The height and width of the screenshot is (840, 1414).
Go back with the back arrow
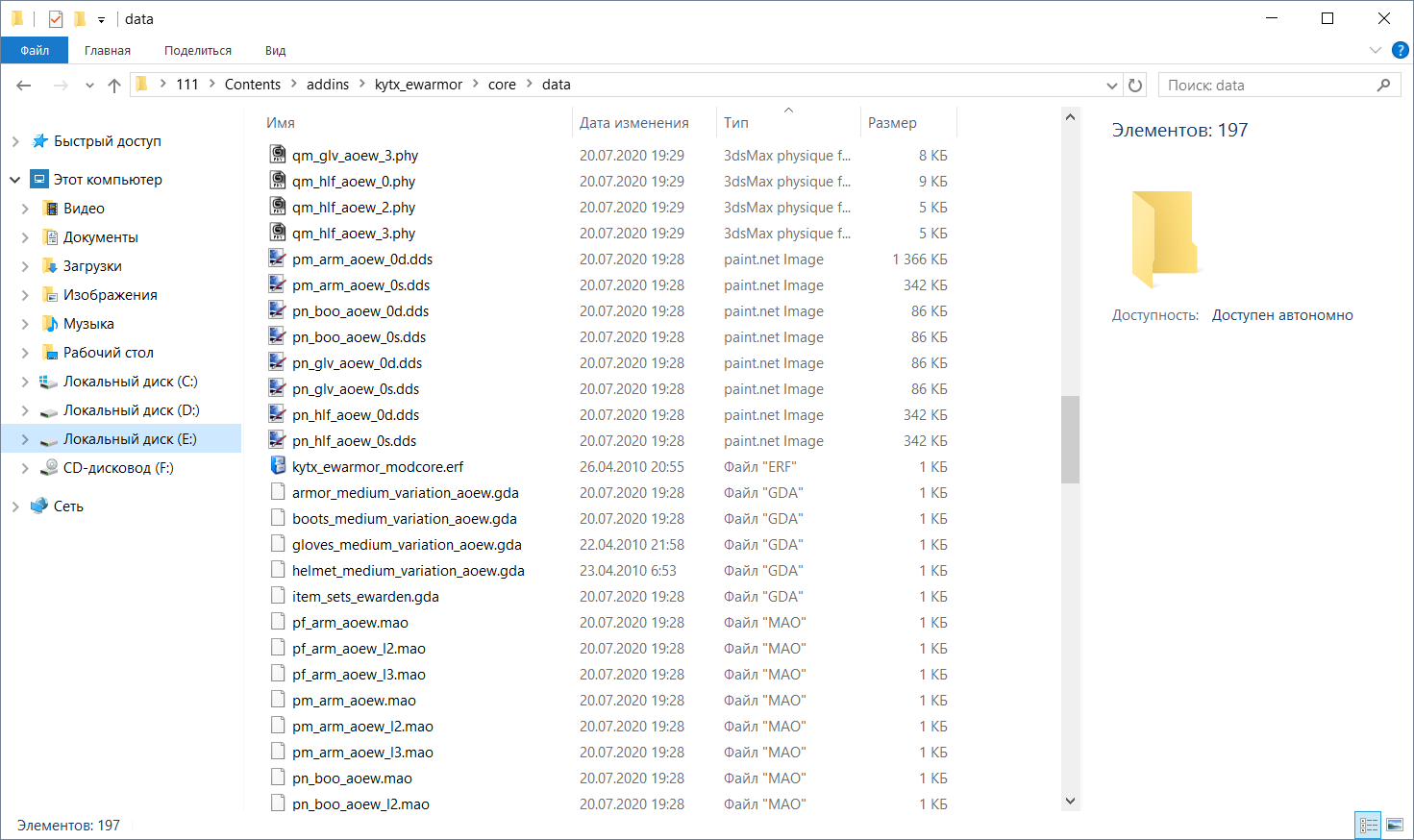point(24,86)
